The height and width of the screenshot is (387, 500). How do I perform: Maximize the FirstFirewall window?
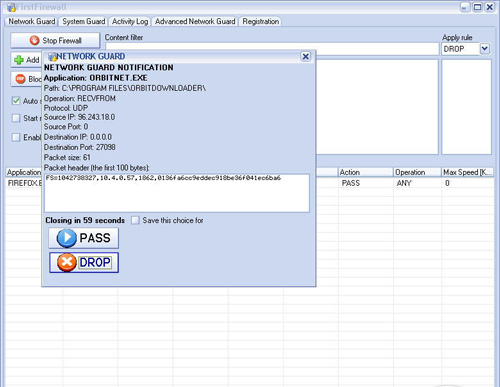[477, 7]
